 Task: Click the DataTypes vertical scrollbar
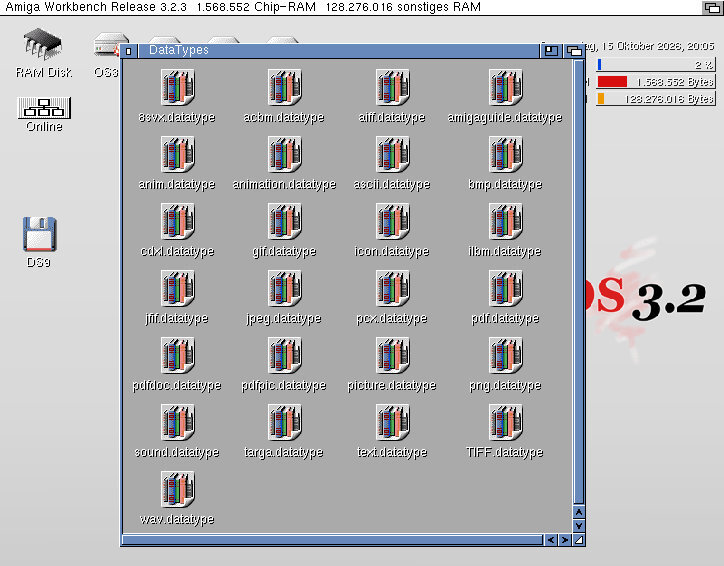pyautogui.click(x=579, y=282)
